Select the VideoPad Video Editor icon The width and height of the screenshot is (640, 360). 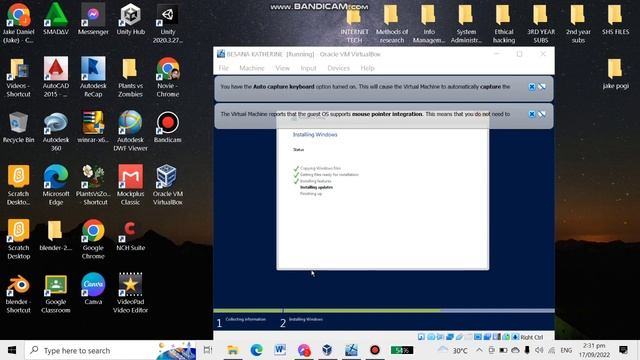(x=131, y=292)
